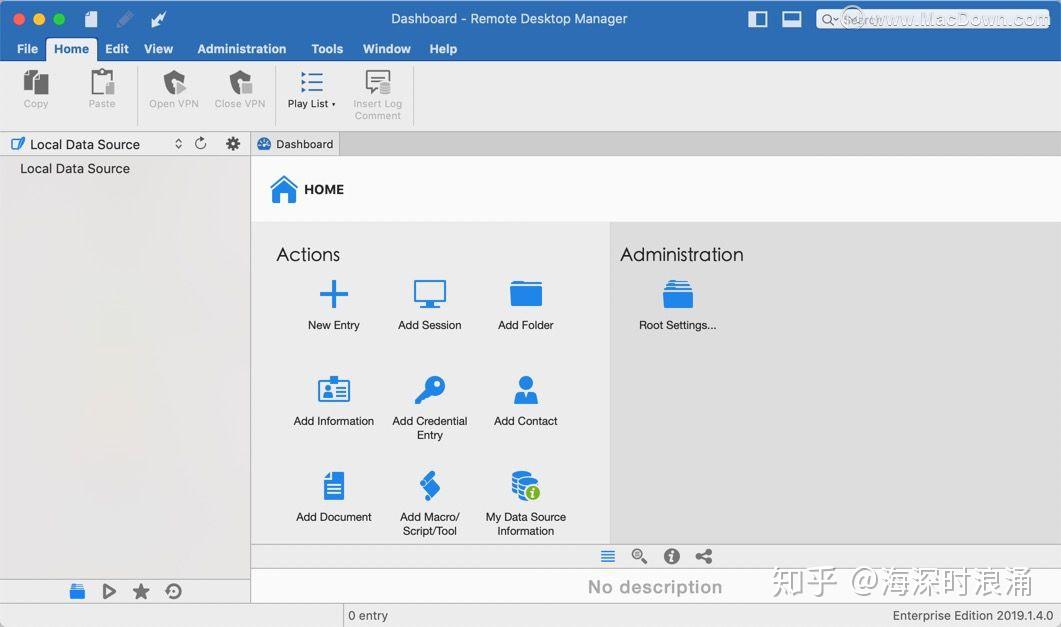The width and height of the screenshot is (1061, 627).
Task: Switch to the Administration menu
Action: point(241,48)
